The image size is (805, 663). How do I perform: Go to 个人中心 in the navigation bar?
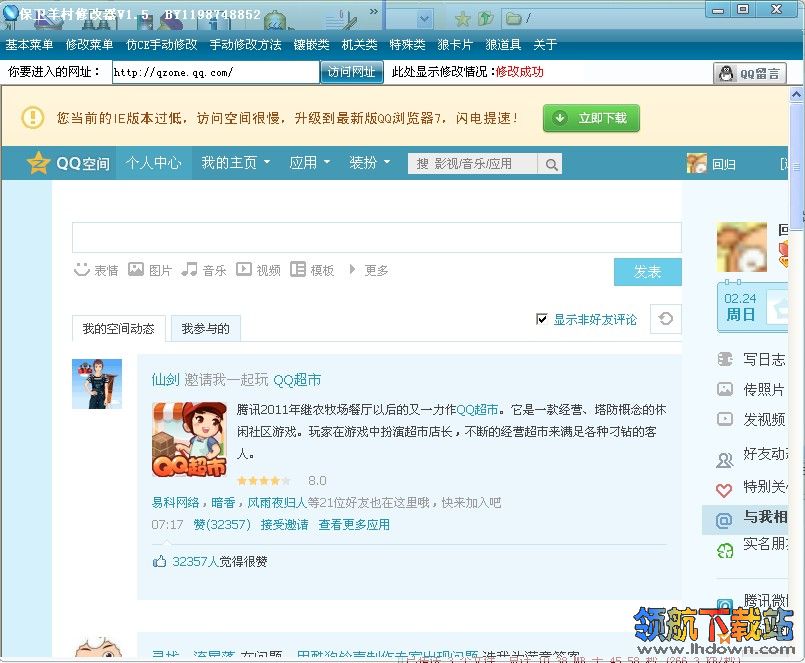click(x=154, y=163)
